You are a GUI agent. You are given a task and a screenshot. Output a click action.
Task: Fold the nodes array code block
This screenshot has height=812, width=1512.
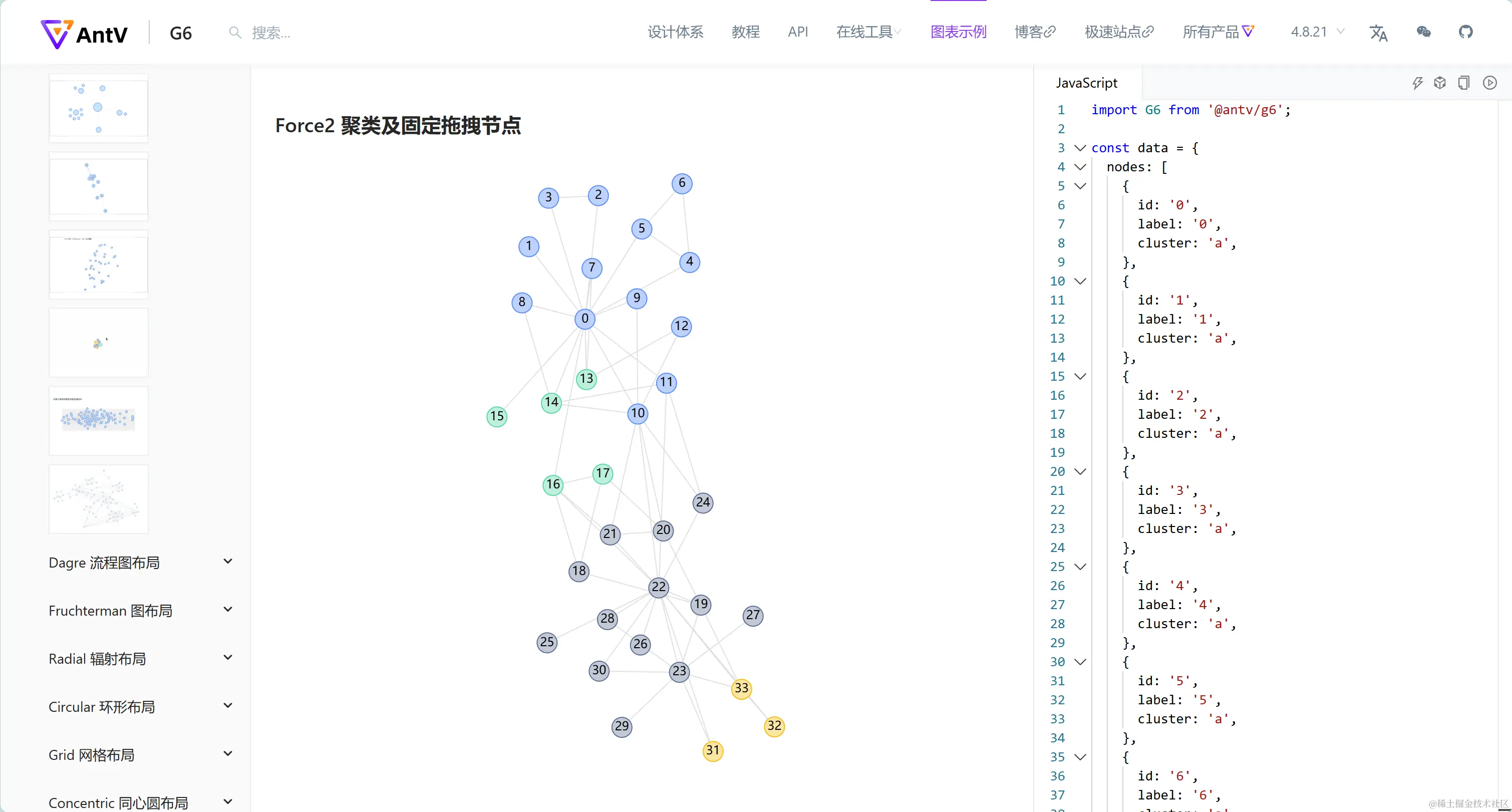click(1080, 167)
